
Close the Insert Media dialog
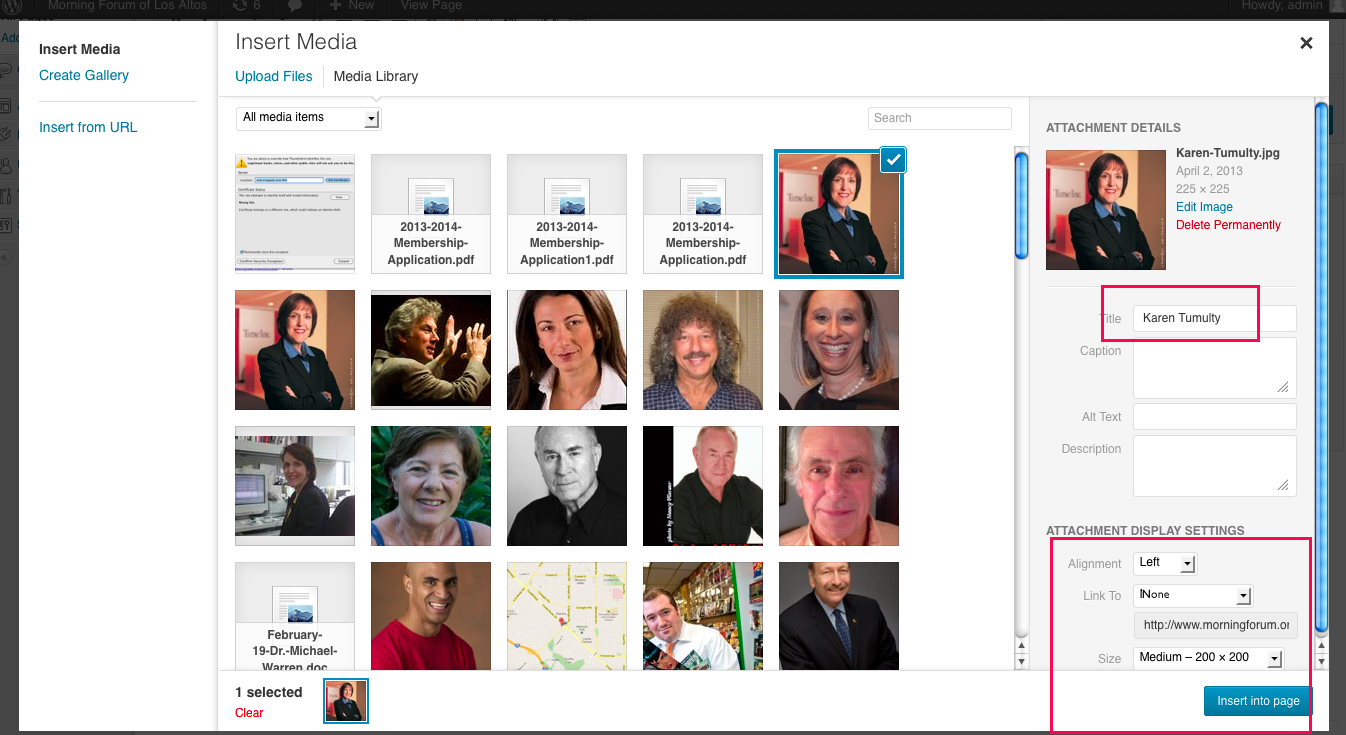[1305, 43]
